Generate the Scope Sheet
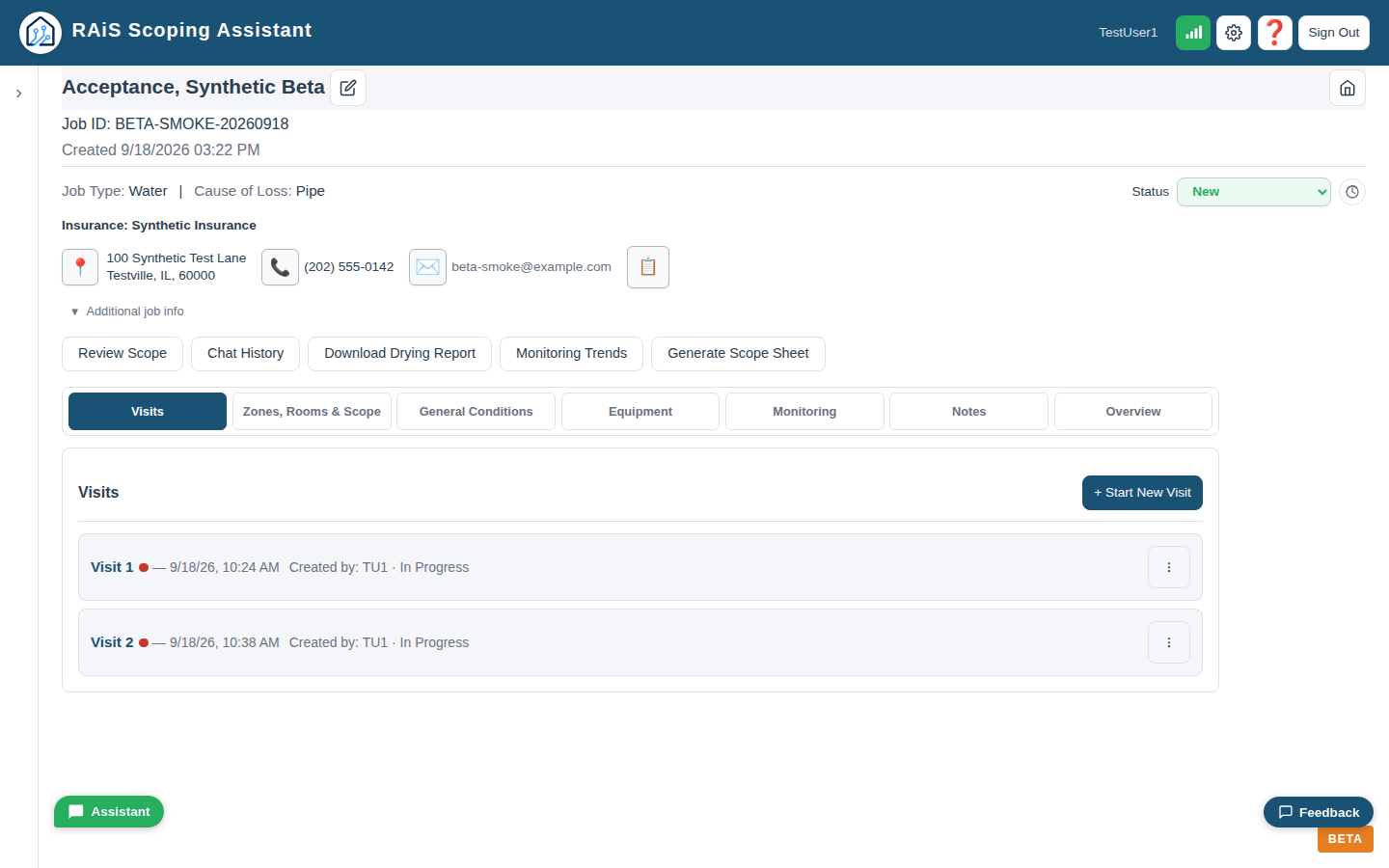 [739, 354]
